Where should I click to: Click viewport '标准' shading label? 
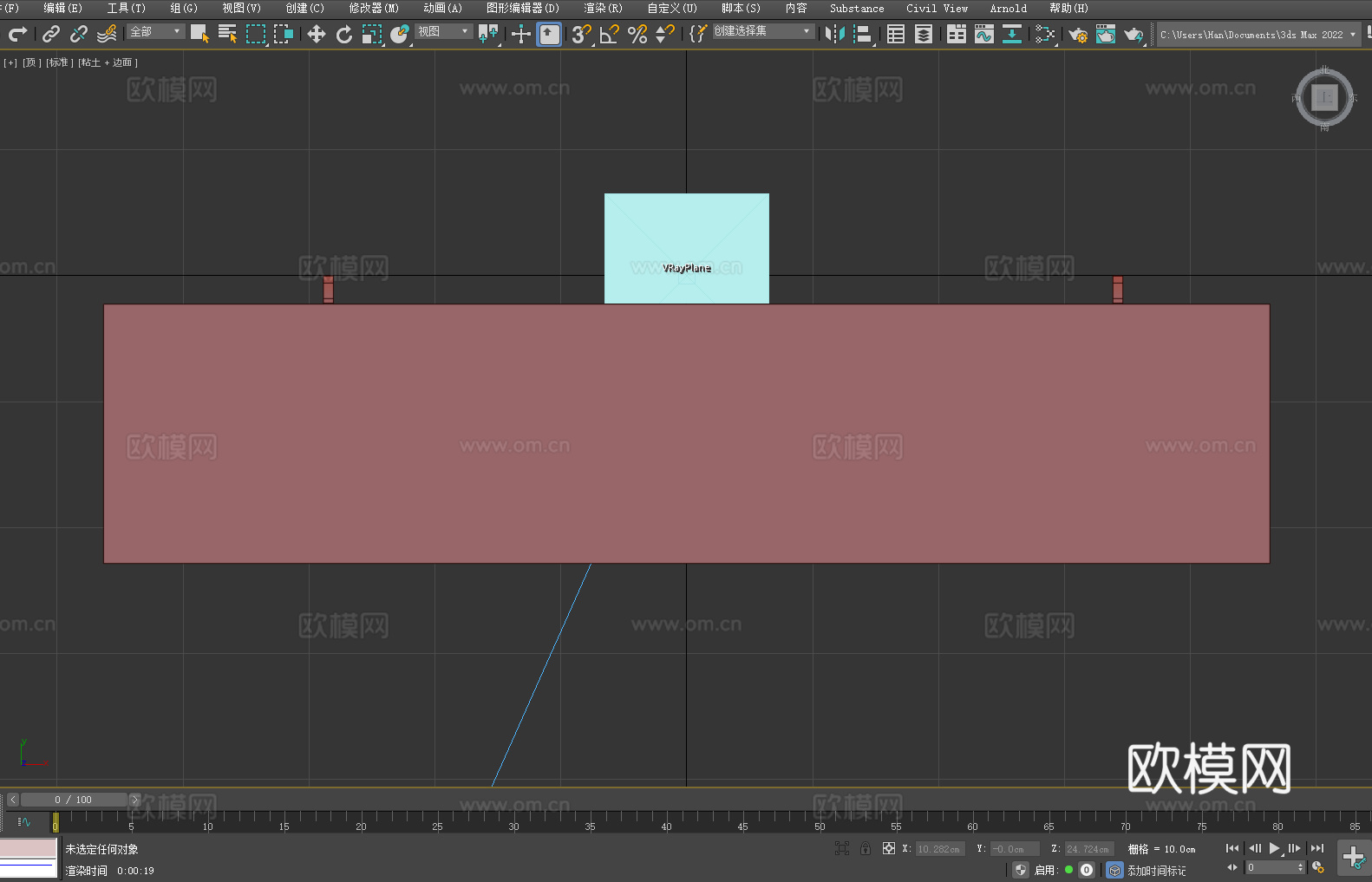(60, 62)
